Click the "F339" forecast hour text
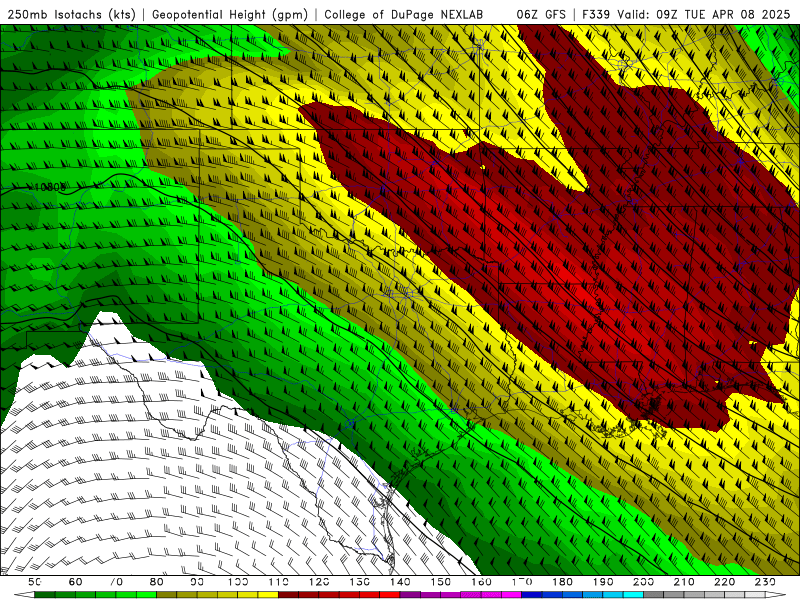This screenshot has height=600, width=800. 596,15
